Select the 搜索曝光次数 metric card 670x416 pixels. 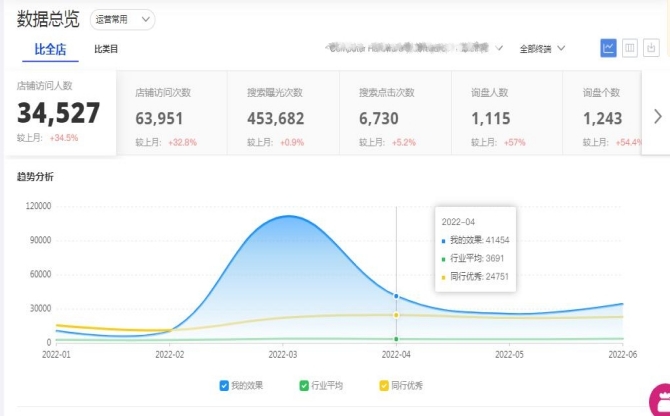[x=284, y=114]
